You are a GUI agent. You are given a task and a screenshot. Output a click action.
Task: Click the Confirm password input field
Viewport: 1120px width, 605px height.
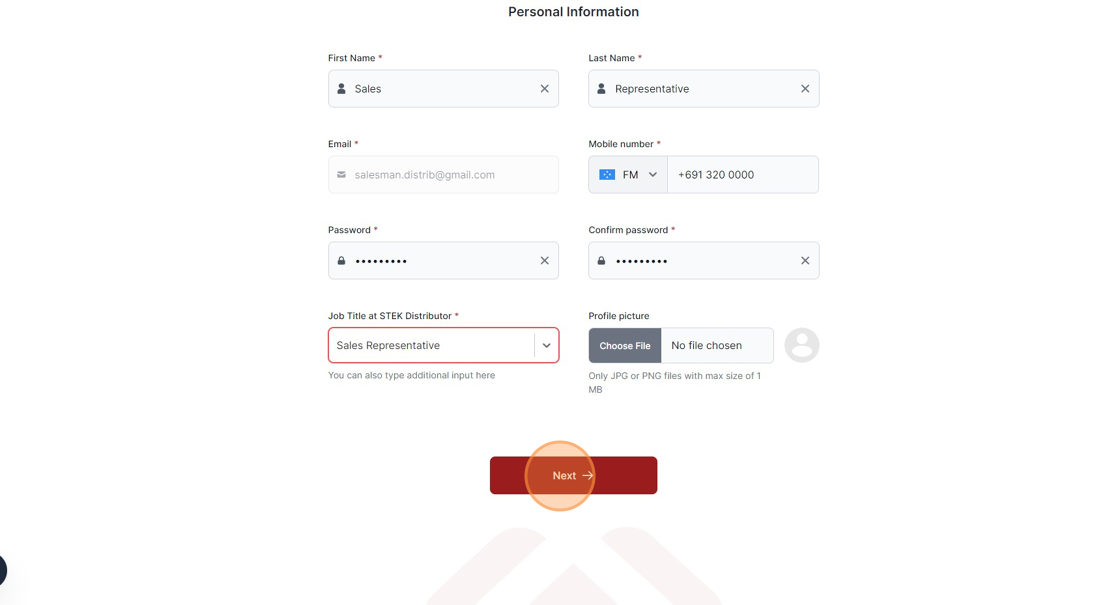coord(704,261)
